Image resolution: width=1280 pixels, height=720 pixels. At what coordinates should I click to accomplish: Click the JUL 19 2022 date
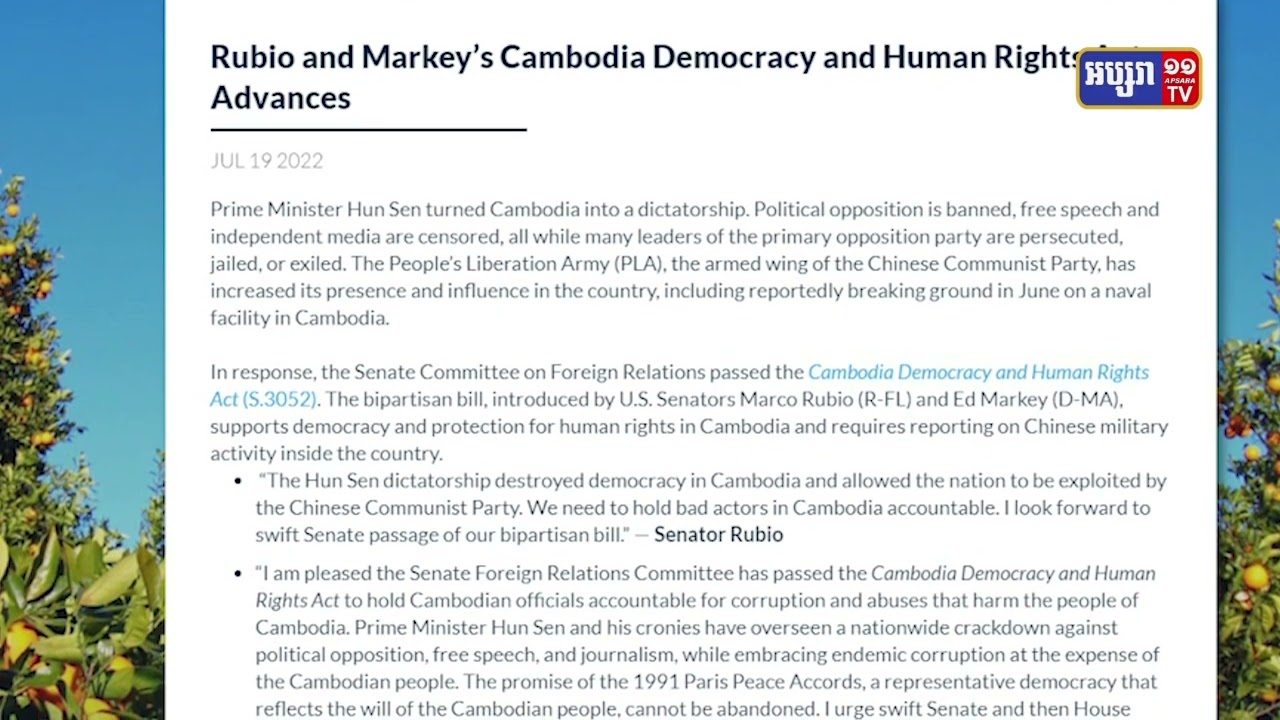point(266,161)
